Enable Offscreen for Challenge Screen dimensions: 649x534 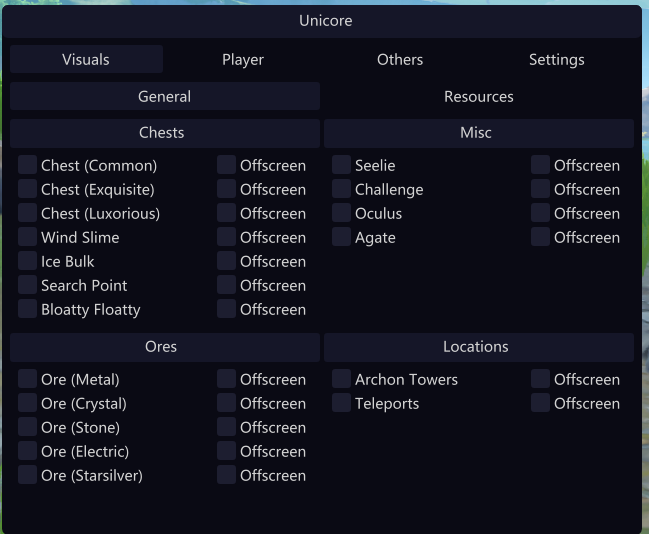541,189
